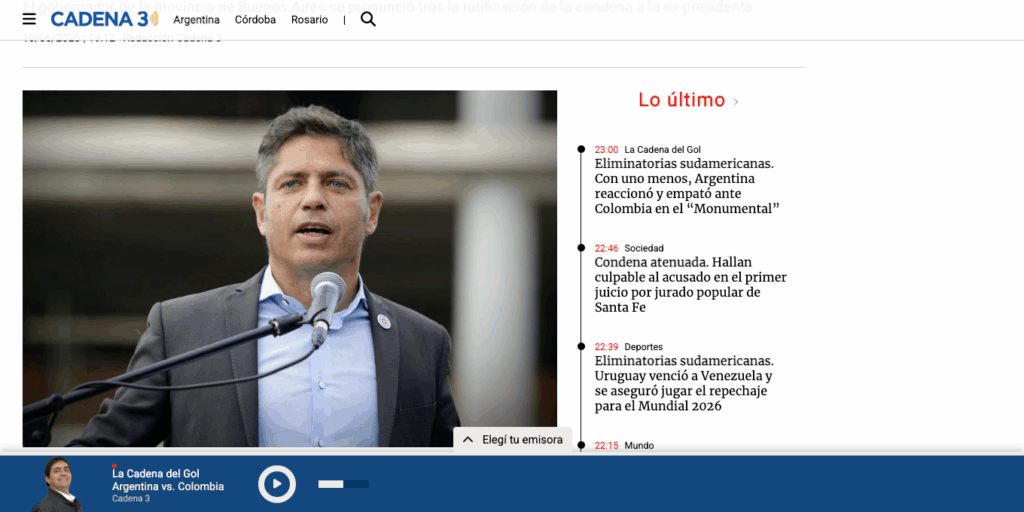Image resolution: width=1024 pixels, height=512 pixels.
Task: Select Rosario in top navigation
Action: pos(310,20)
